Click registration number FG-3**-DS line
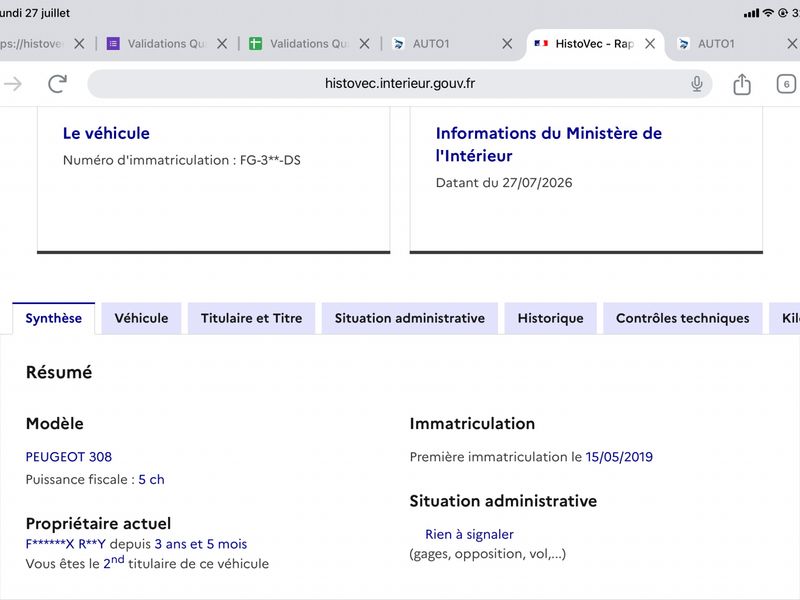800x600 pixels. click(182, 160)
